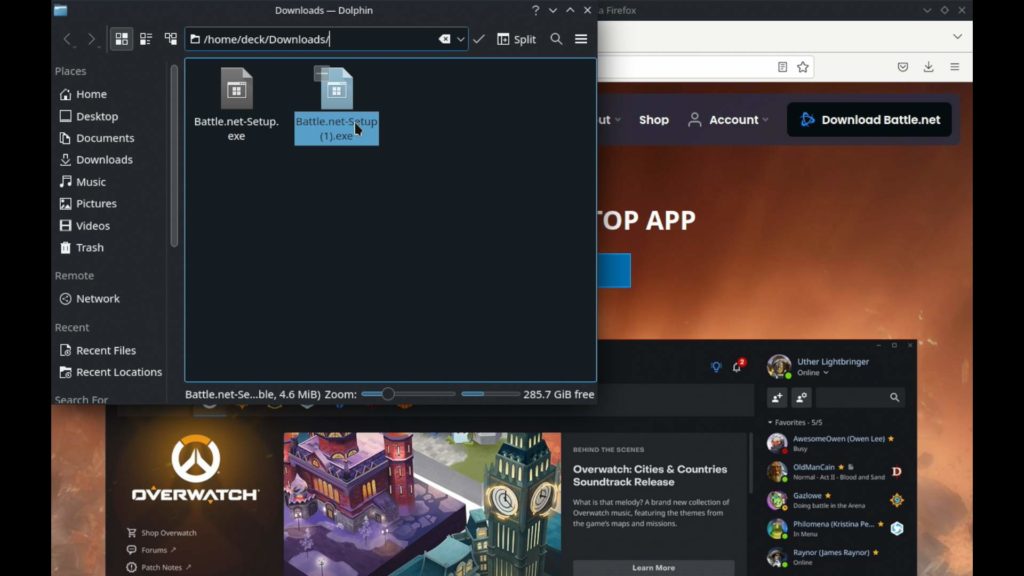Go forward in Dolphin navigation
This screenshot has height=576, width=1024.
click(91, 39)
